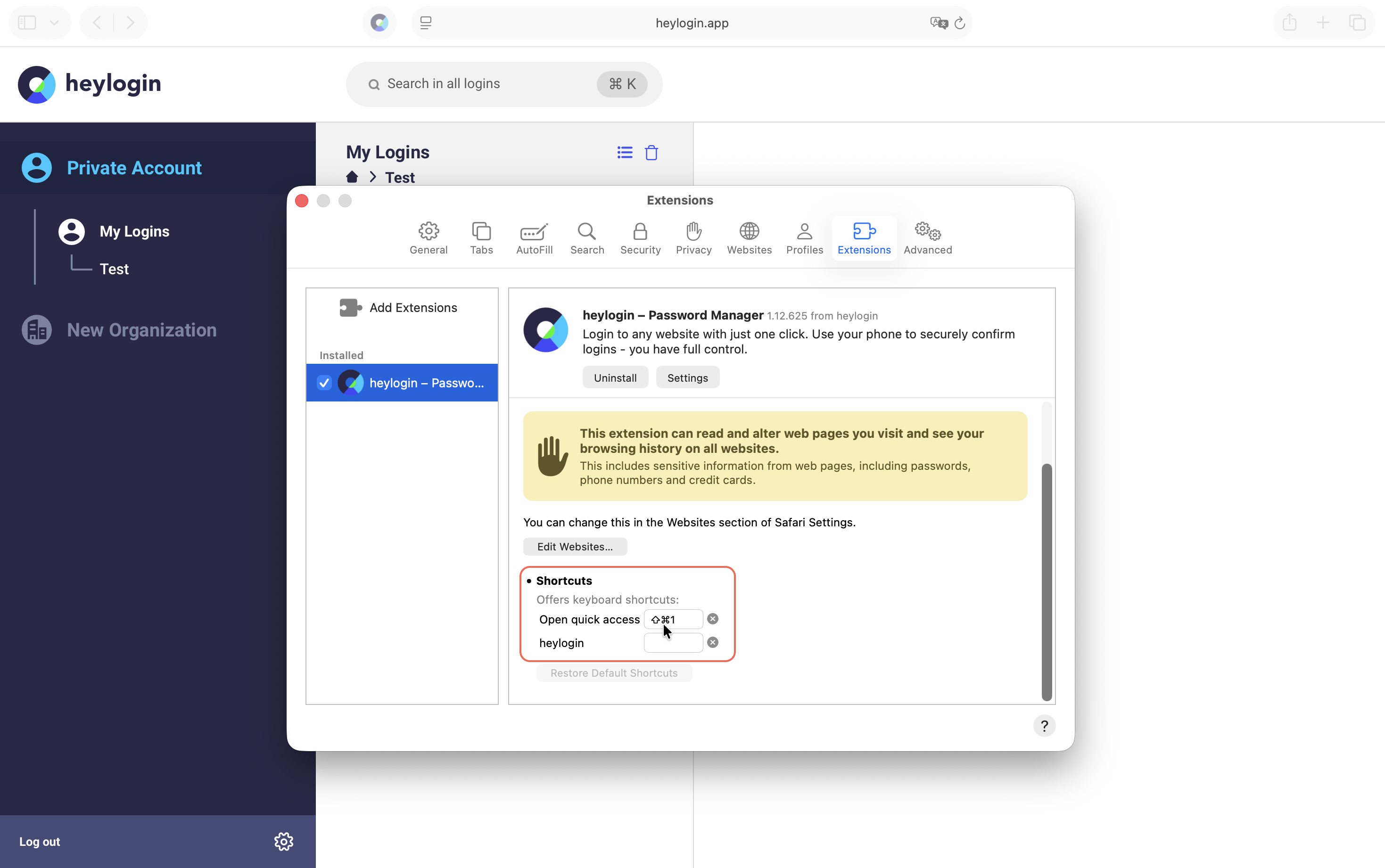The height and width of the screenshot is (868, 1385).
Task: Click the Uninstall button
Action: [615, 378]
